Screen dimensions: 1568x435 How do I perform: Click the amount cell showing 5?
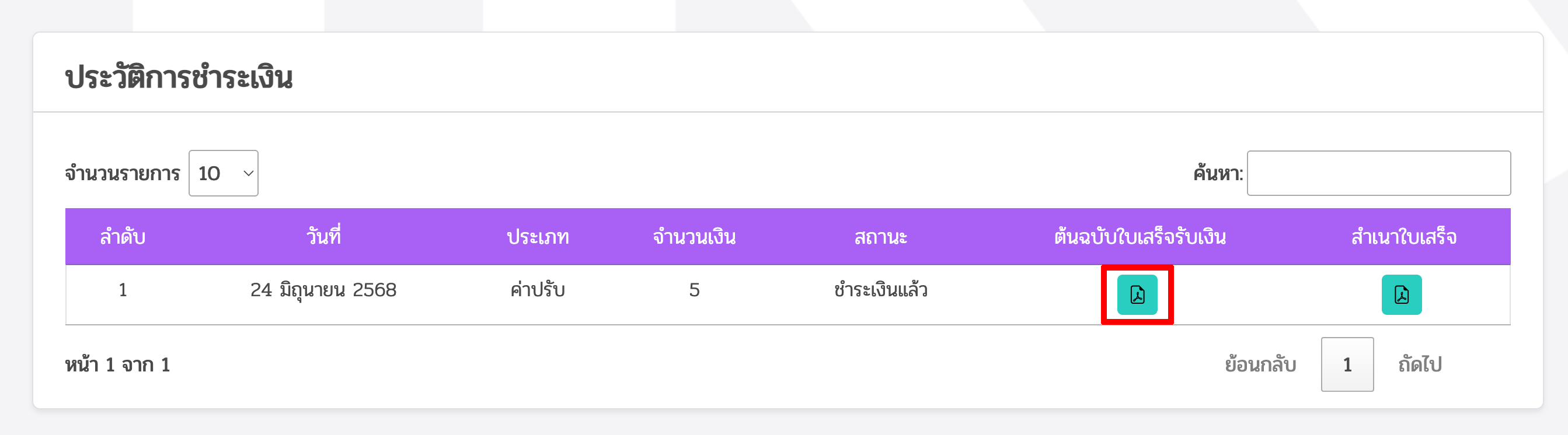694,290
